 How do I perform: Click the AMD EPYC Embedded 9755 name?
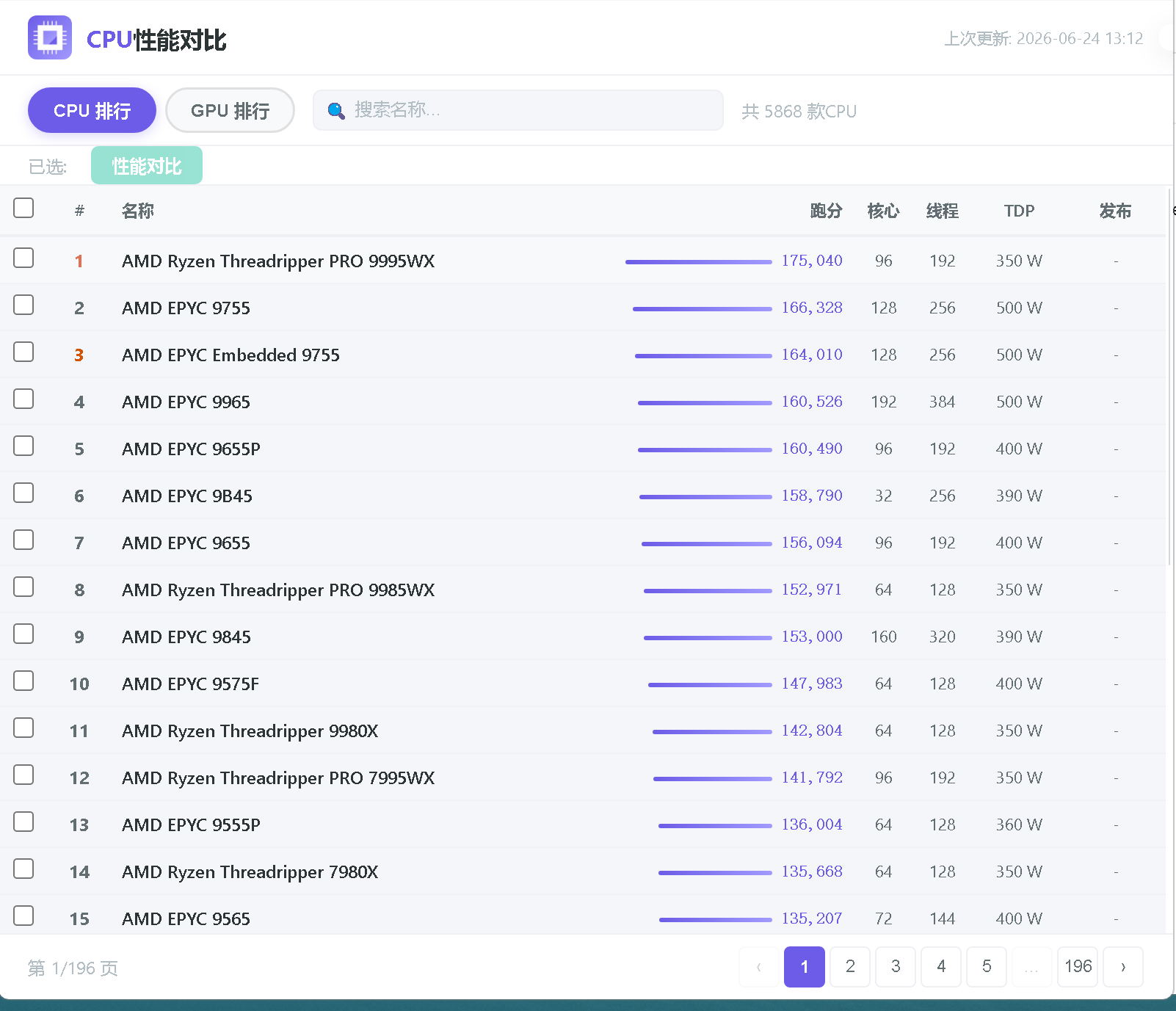pyautogui.click(x=231, y=355)
